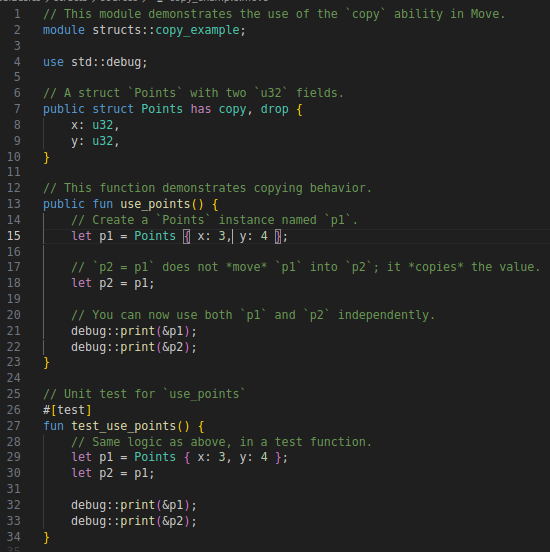This screenshot has height=552, width=550.
Task: Click "let p2 = p1;" on line 30
Action: point(113,473)
